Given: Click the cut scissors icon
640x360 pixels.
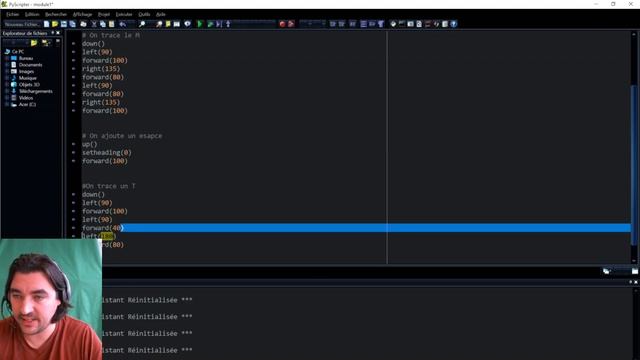Looking at the screenshot, I should coord(94,24).
